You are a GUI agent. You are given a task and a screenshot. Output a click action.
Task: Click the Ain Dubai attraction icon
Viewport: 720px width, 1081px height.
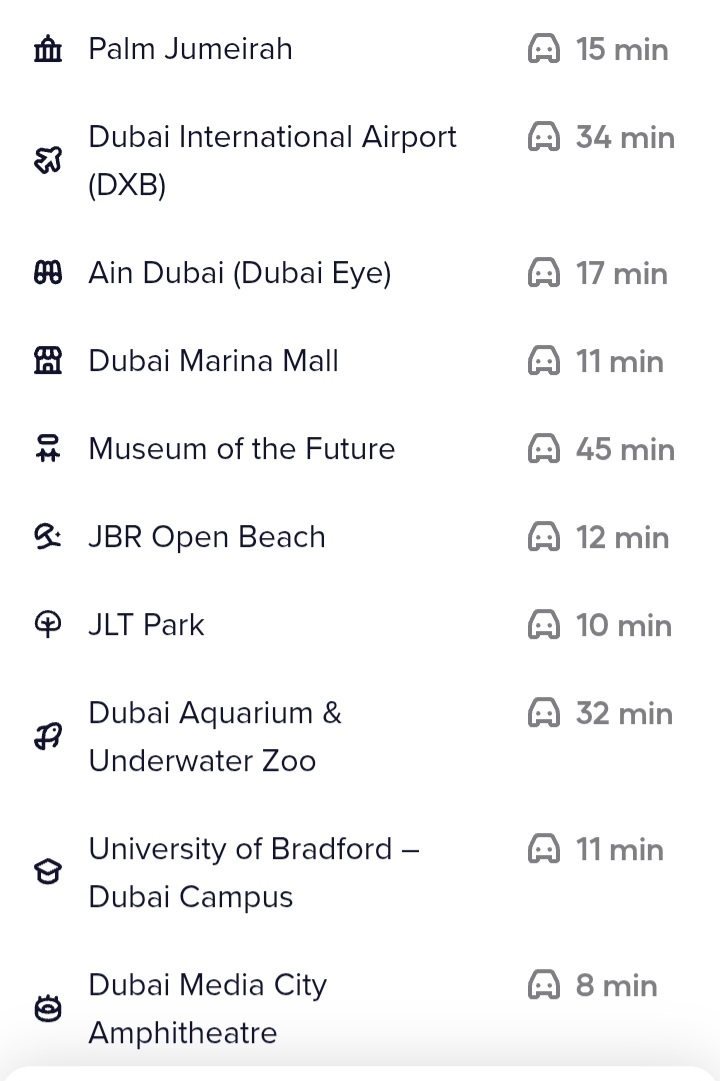point(47,273)
